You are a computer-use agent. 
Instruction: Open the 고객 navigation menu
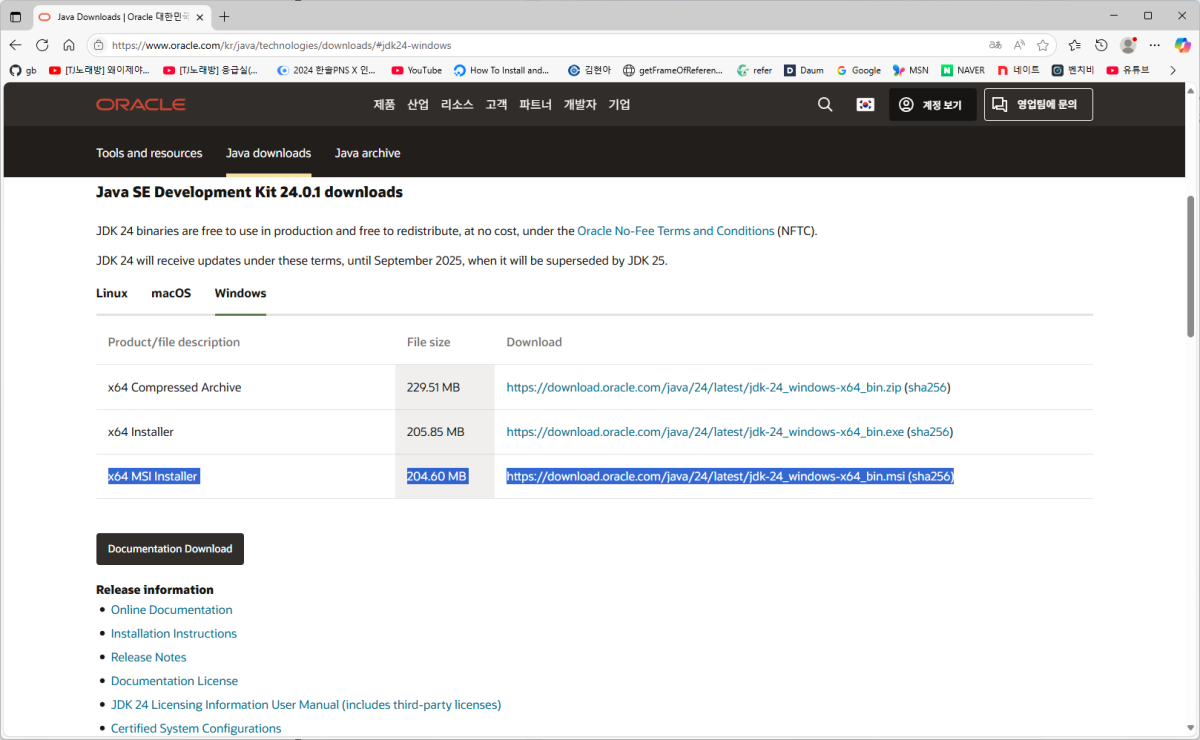tap(496, 105)
